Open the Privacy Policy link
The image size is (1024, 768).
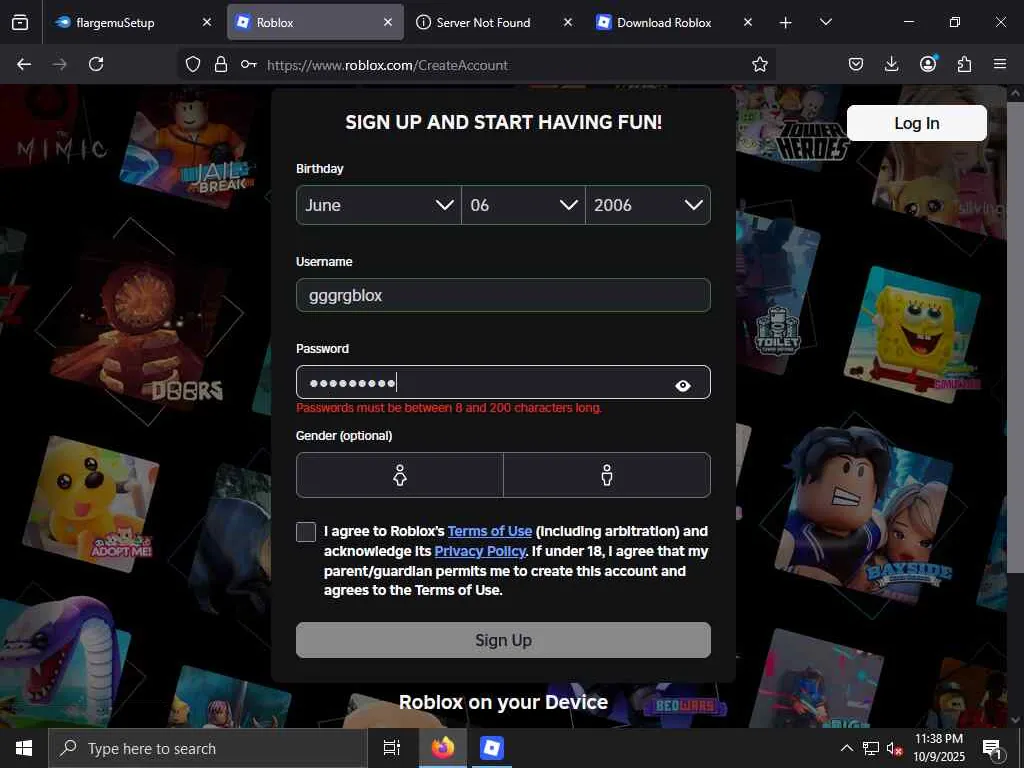pyautogui.click(x=480, y=551)
